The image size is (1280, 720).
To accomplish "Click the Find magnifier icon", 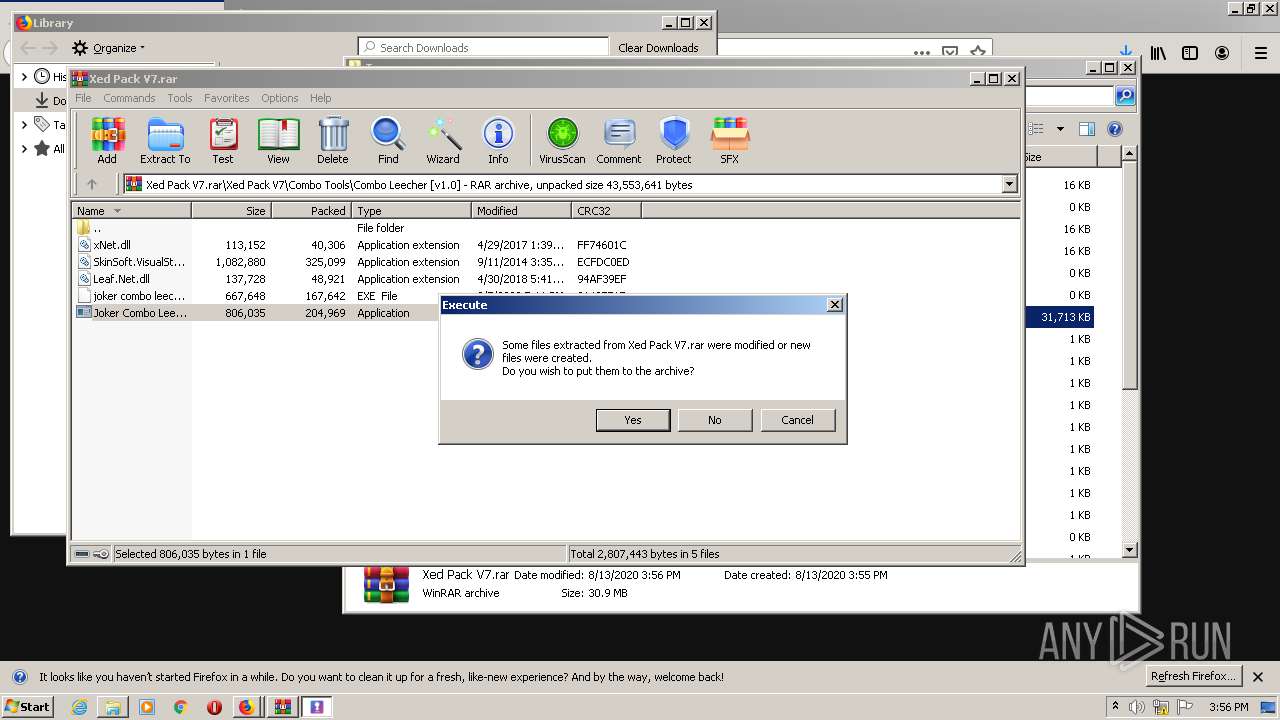I will (388, 140).
